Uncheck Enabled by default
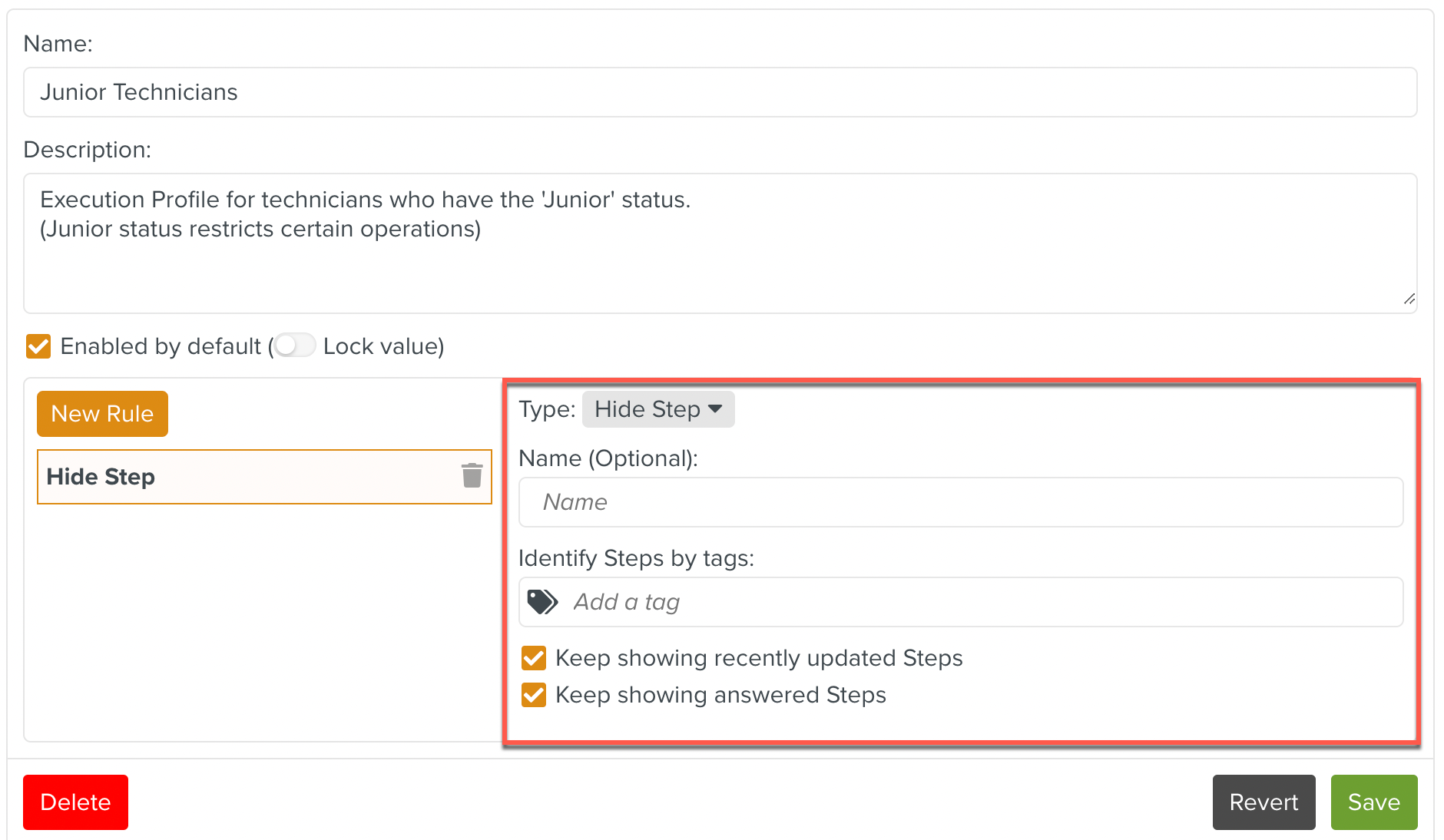Screen dimensions: 1444x840 [x=37, y=346]
